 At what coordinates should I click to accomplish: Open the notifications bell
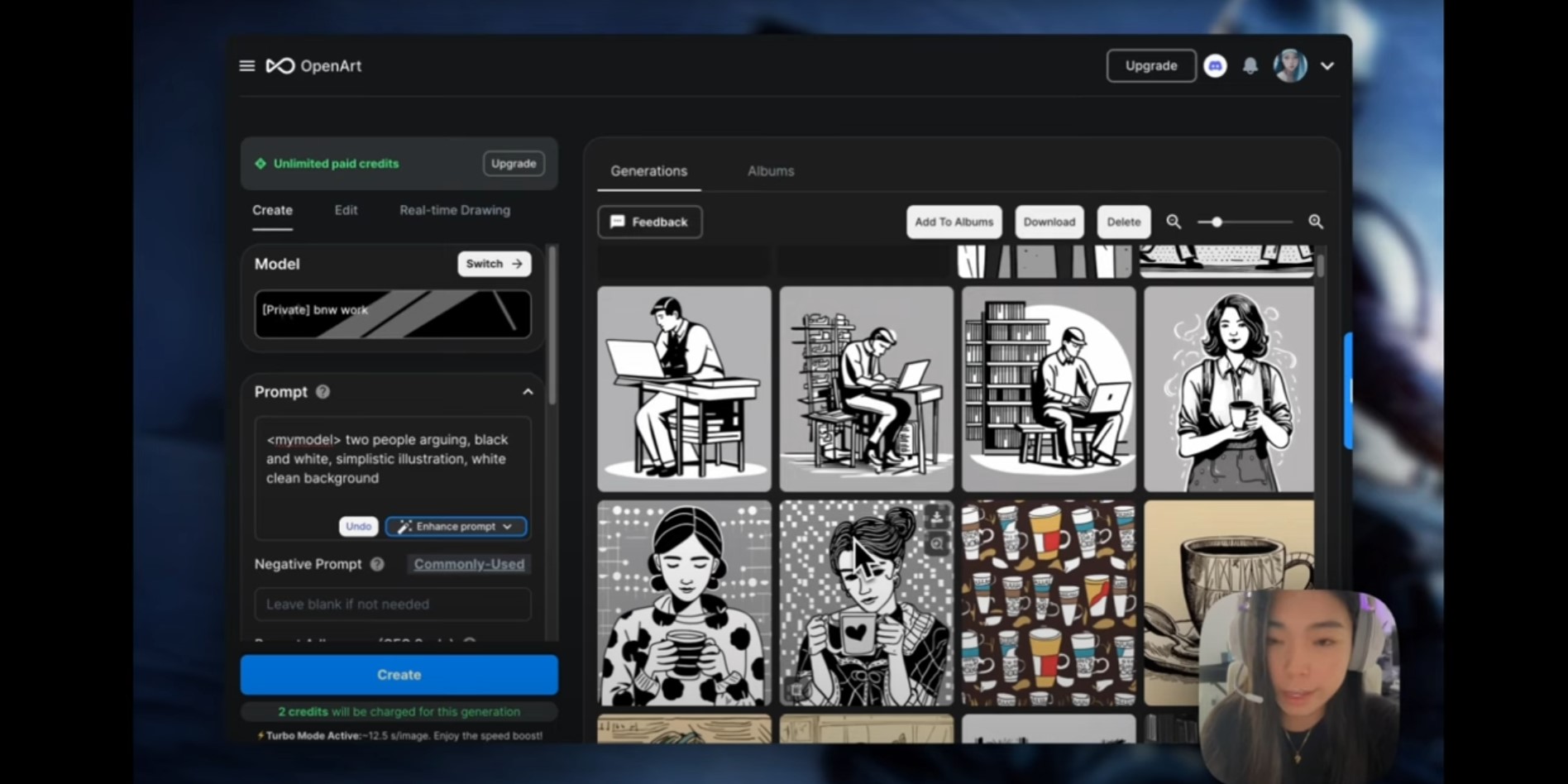1250,66
